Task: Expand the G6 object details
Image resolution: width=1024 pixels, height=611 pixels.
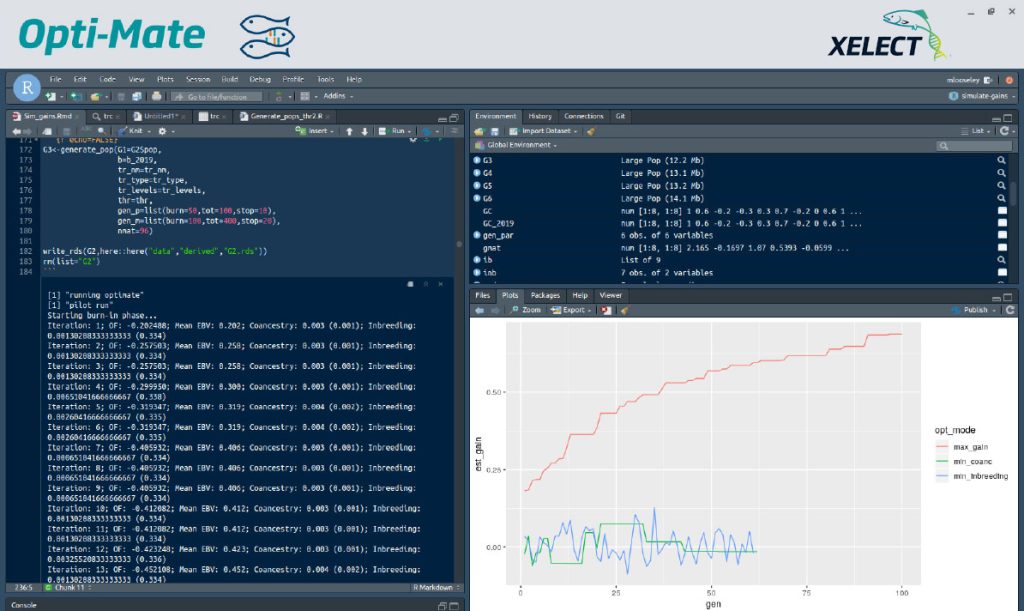Action: (477, 198)
